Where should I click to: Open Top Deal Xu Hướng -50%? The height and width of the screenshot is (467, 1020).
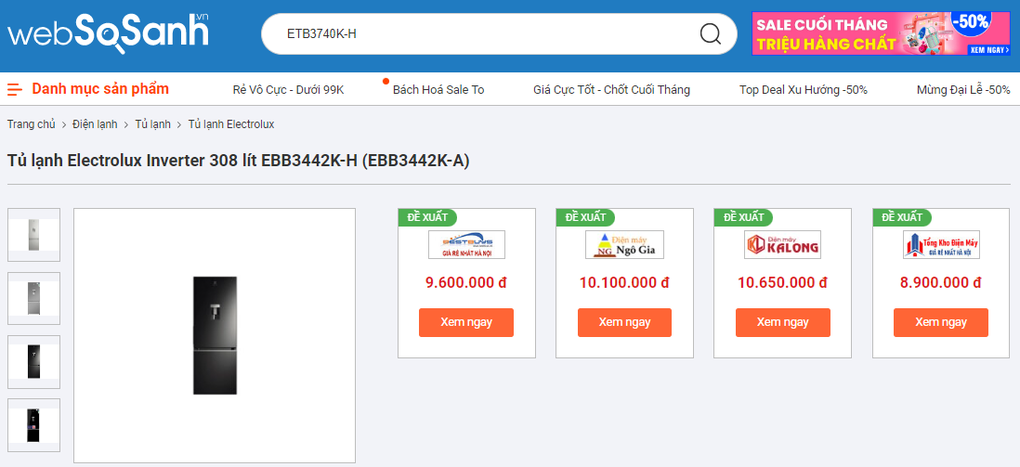803,90
